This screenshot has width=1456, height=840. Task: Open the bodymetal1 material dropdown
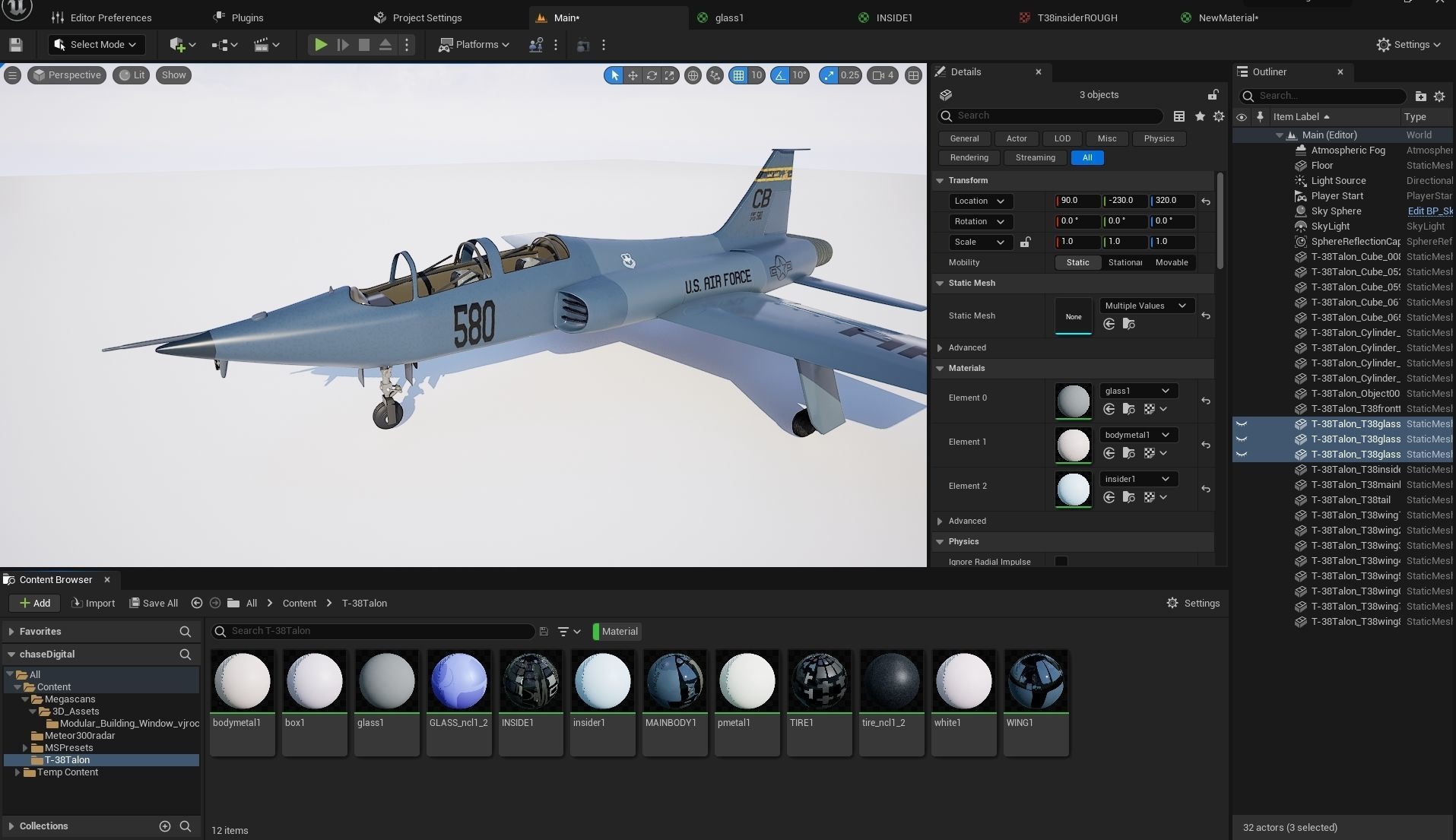(x=1138, y=435)
